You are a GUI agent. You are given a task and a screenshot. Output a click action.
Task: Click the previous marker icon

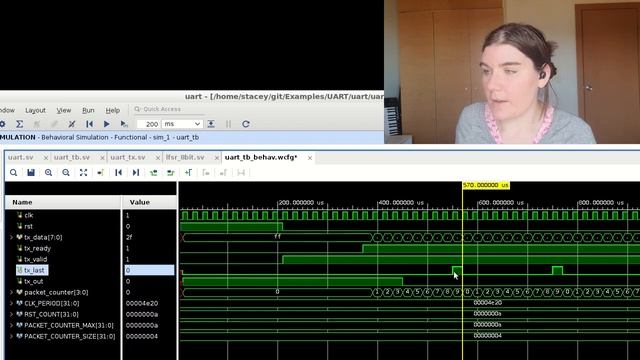coord(206,173)
